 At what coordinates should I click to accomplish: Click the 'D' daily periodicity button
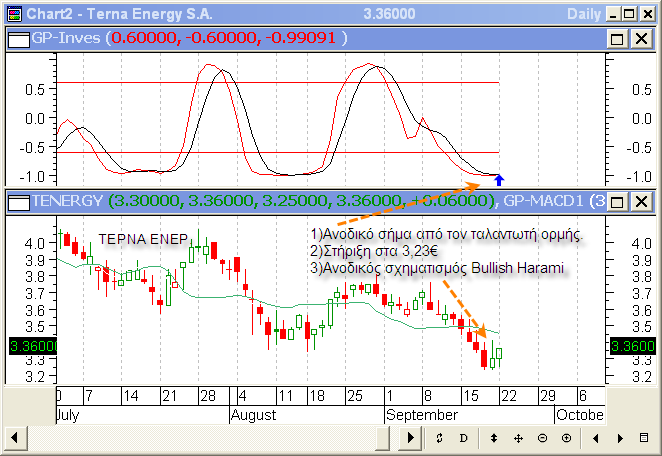463,439
